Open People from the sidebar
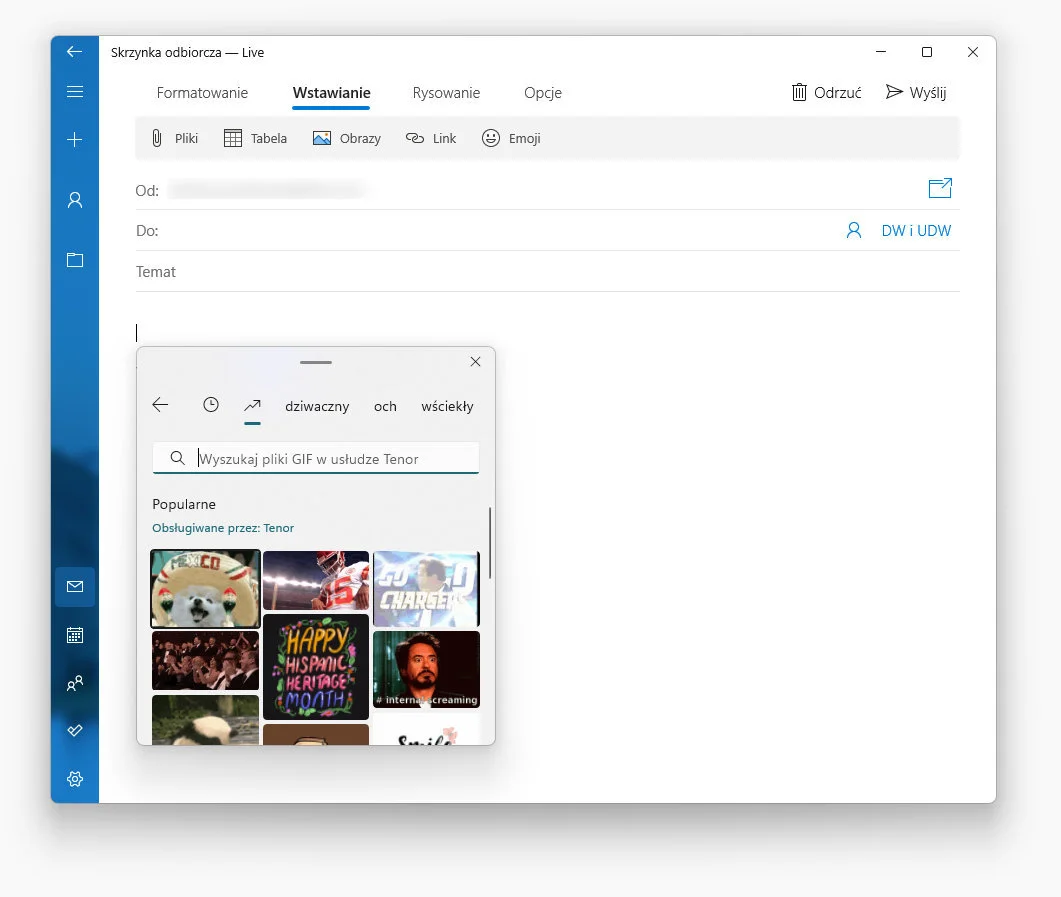Screen dimensions: 1061x897 74,683
